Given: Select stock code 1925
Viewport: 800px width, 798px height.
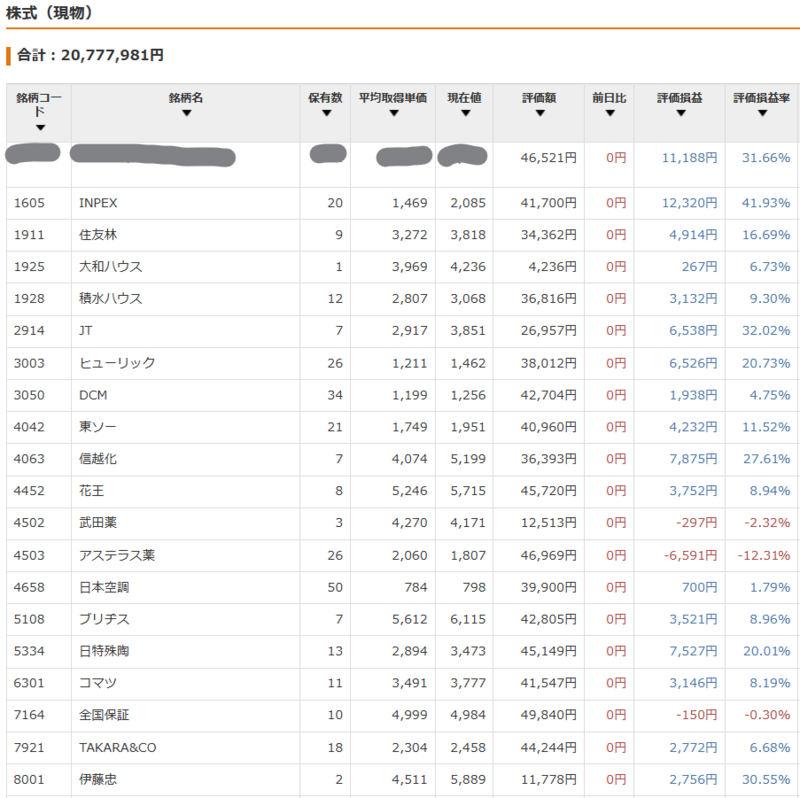Looking at the screenshot, I should pos(29,267).
